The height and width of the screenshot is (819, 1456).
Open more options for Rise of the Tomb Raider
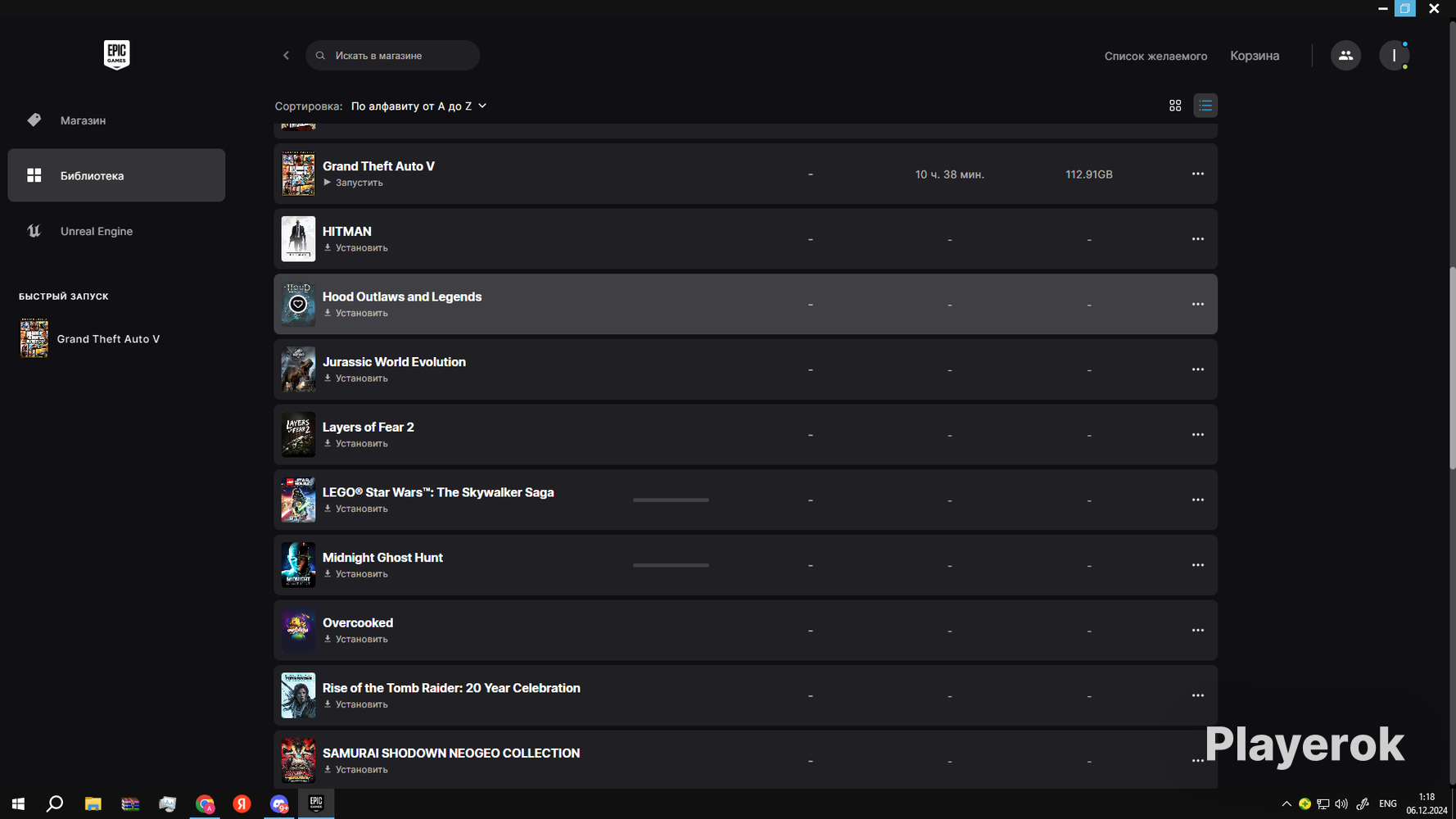click(1198, 695)
